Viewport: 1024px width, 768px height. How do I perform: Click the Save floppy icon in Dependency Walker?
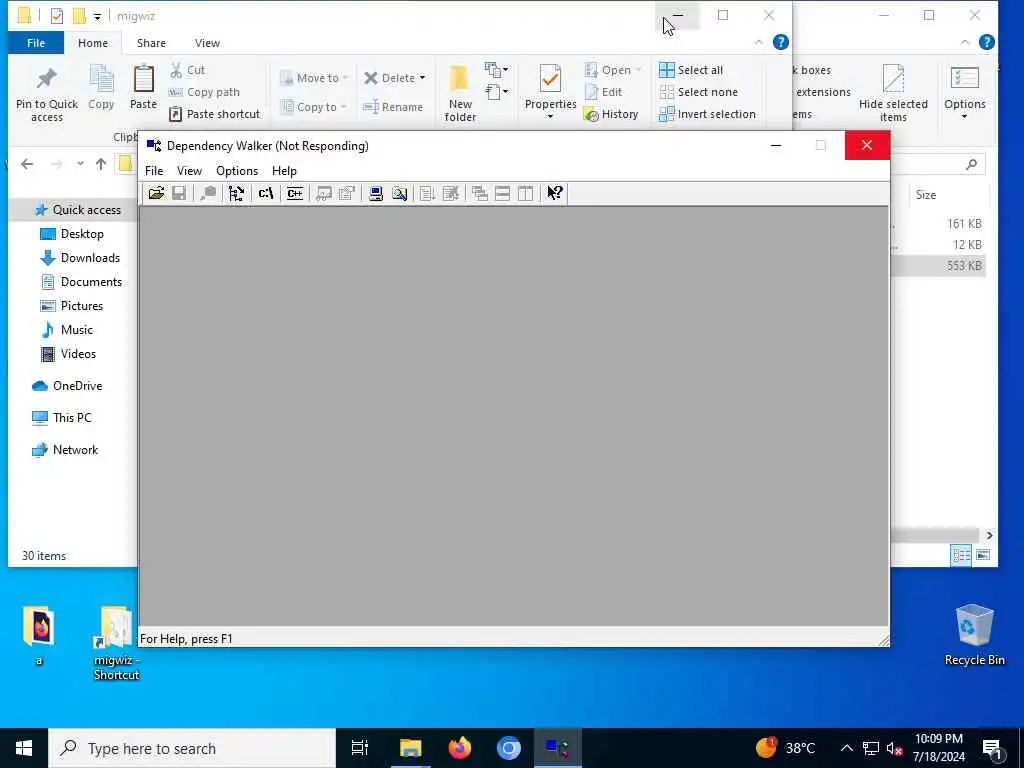coord(179,193)
